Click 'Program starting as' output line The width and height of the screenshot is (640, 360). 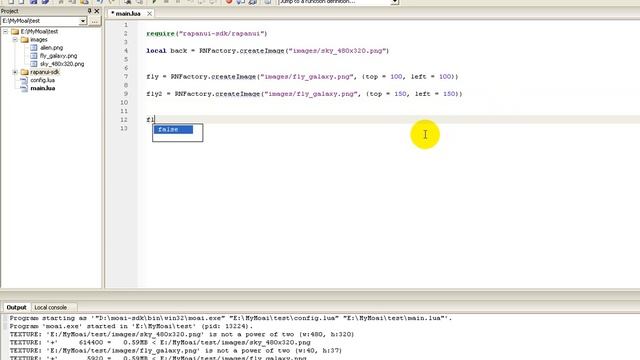[x=231, y=318]
